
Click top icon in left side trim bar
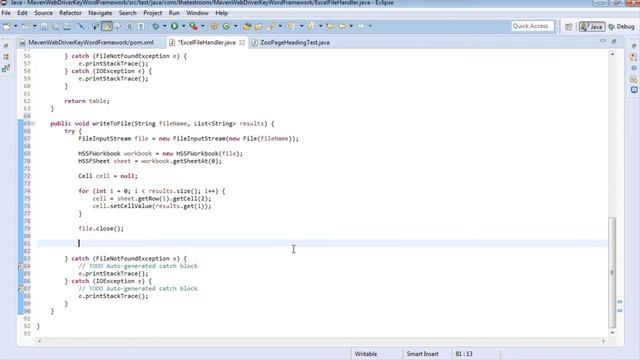coord(6,46)
